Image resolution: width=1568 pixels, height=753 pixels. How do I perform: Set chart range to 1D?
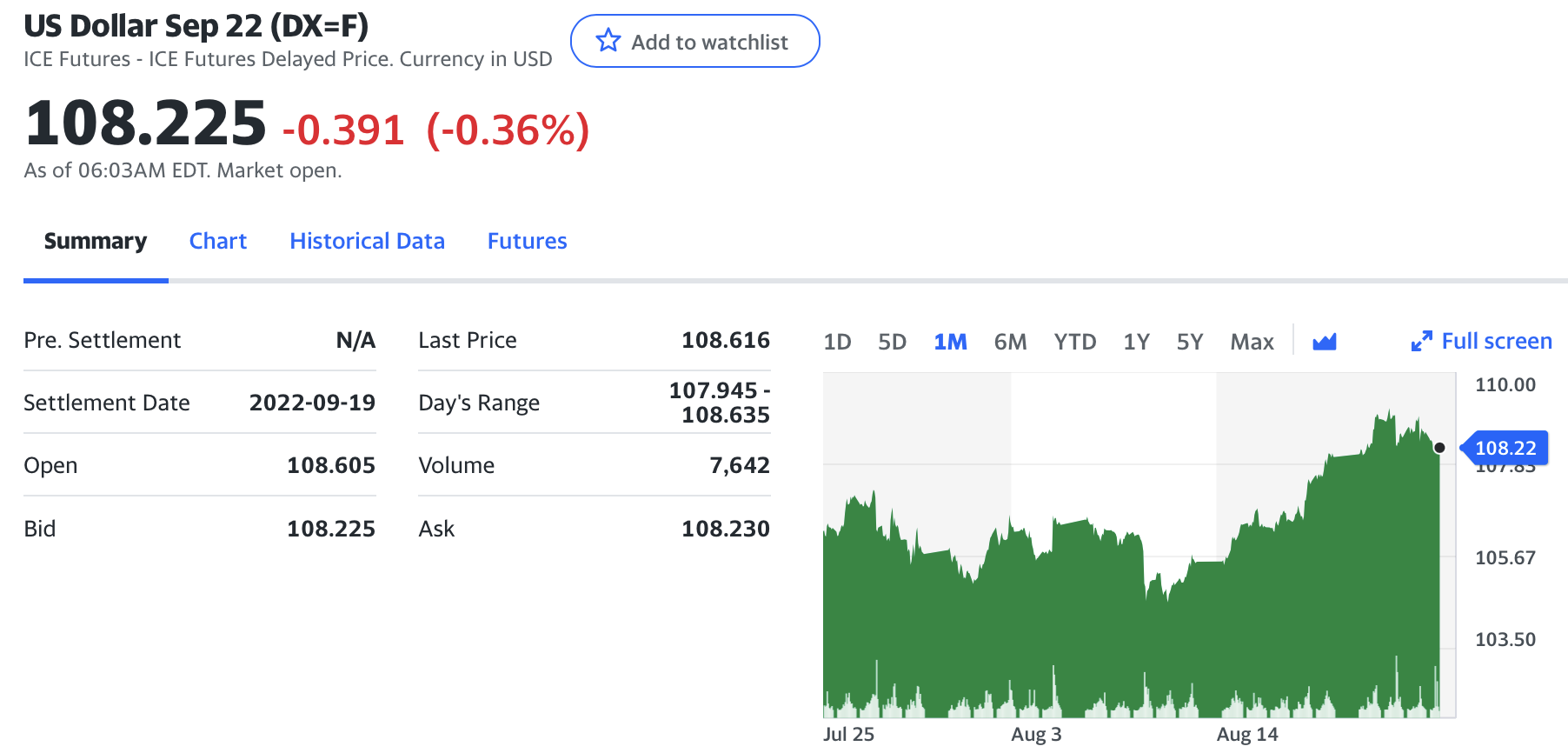[x=837, y=342]
